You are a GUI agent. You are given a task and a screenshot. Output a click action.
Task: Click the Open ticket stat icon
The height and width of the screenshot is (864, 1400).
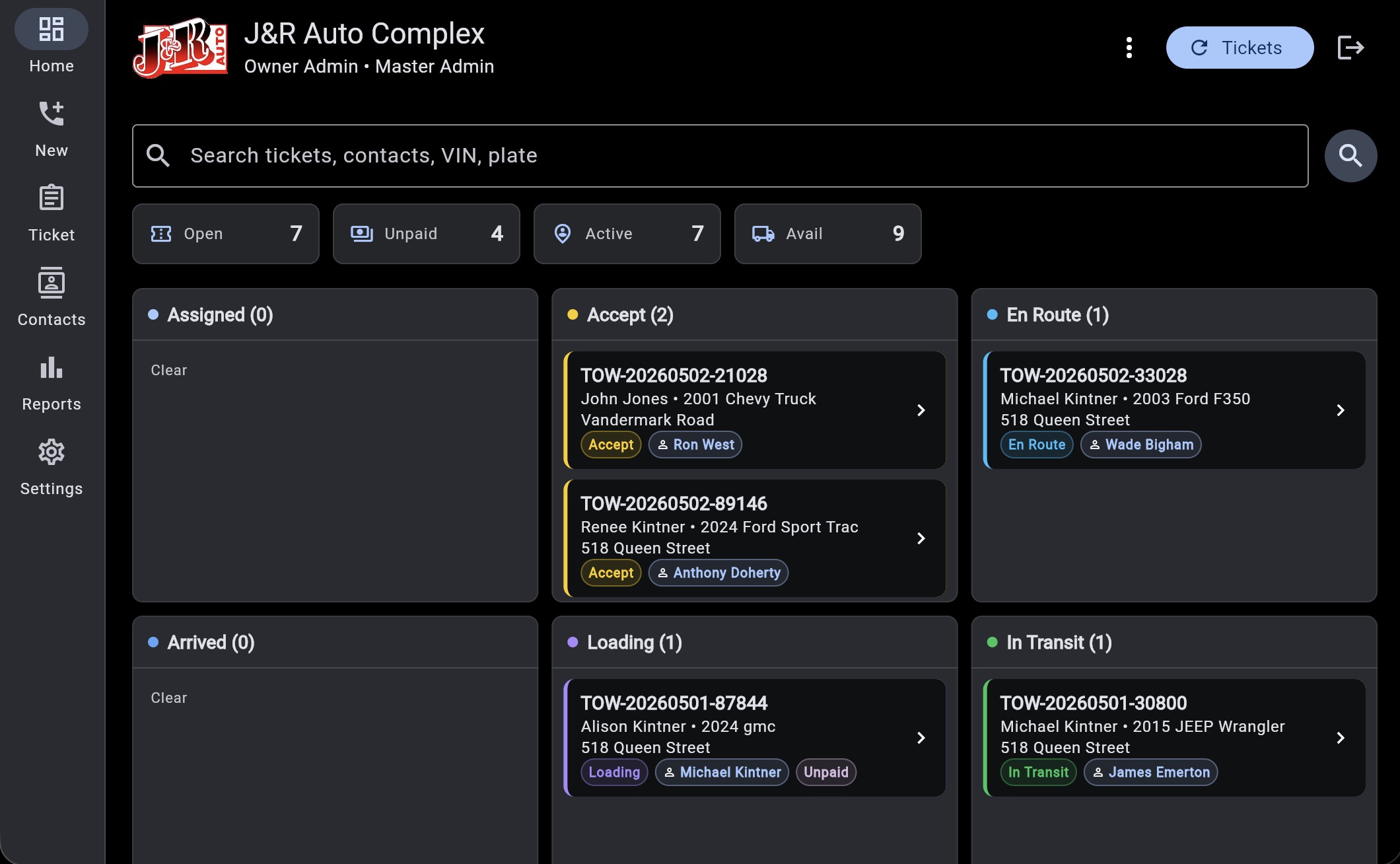pyautogui.click(x=161, y=234)
